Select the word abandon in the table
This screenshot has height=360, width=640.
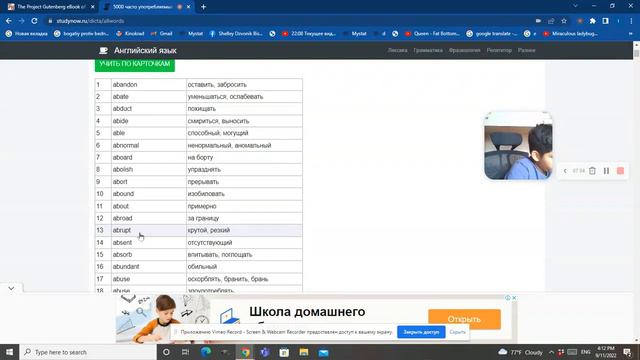tap(125, 84)
